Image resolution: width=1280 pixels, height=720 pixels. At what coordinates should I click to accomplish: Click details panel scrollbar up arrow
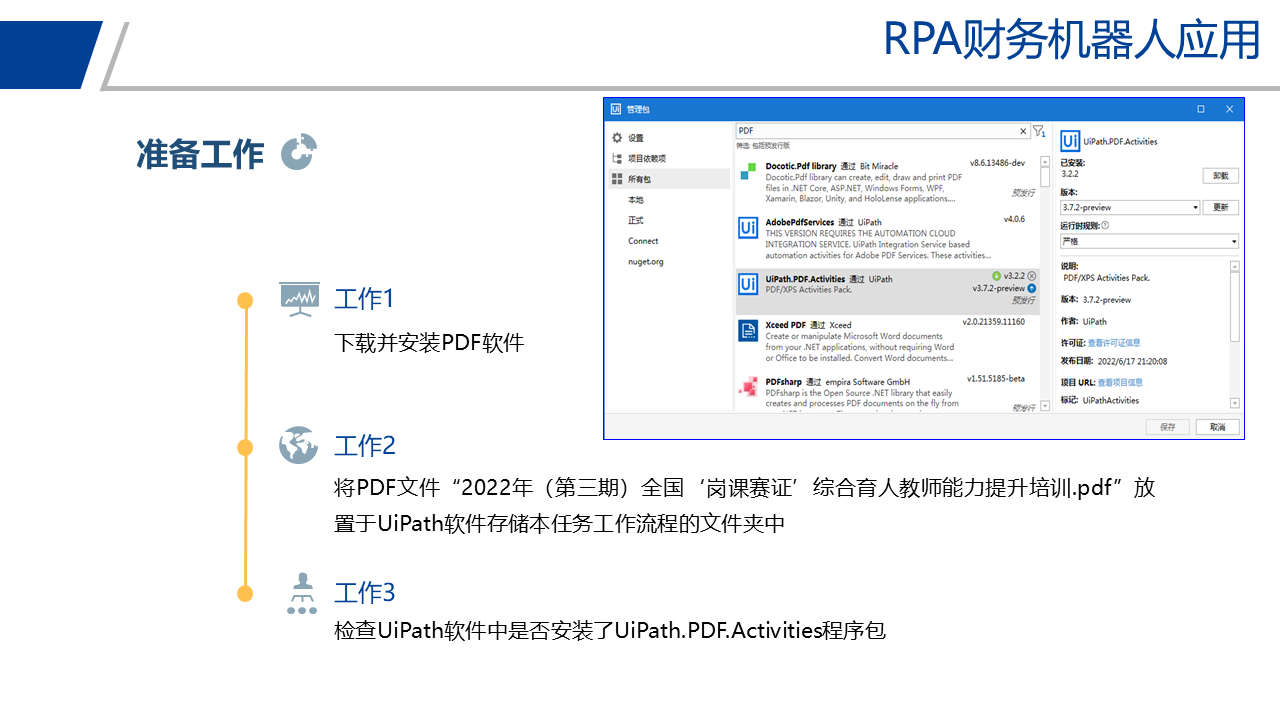click(x=1234, y=266)
